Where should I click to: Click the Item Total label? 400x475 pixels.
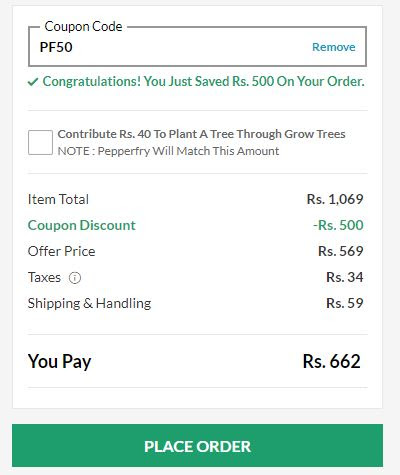click(58, 199)
